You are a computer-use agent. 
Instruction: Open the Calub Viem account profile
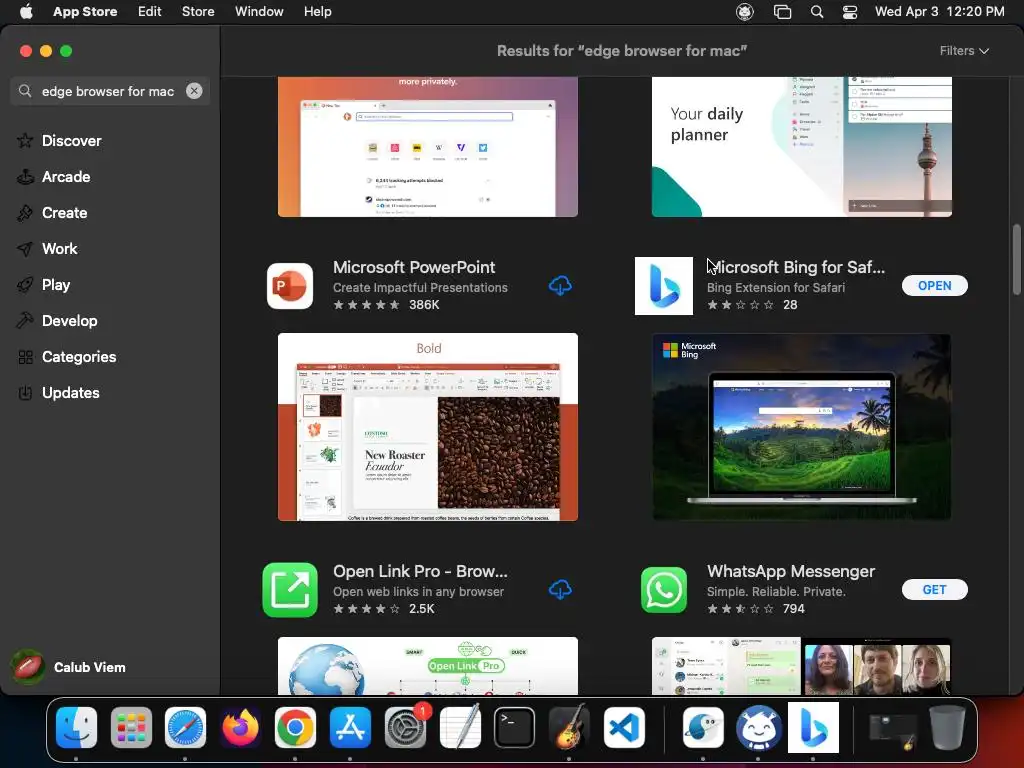(69, 667)
